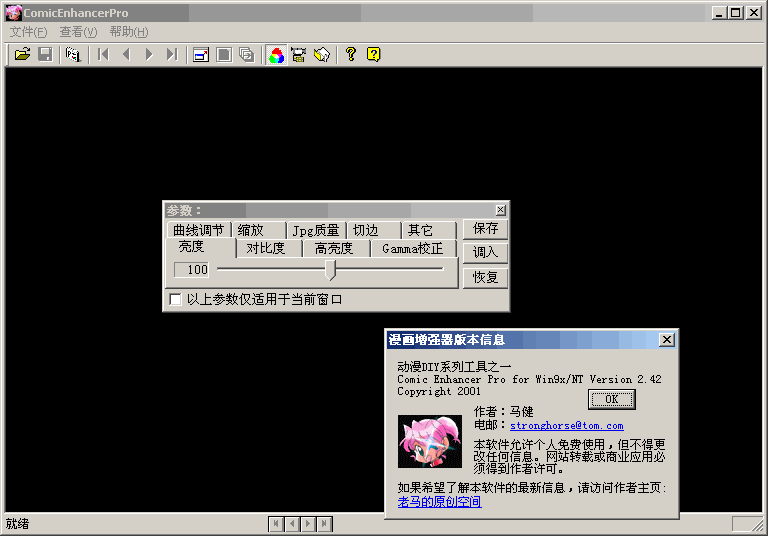The image size is (768, 536).
Task: Open the stronghorse@tom.com email link
Action: pos(566,425)
